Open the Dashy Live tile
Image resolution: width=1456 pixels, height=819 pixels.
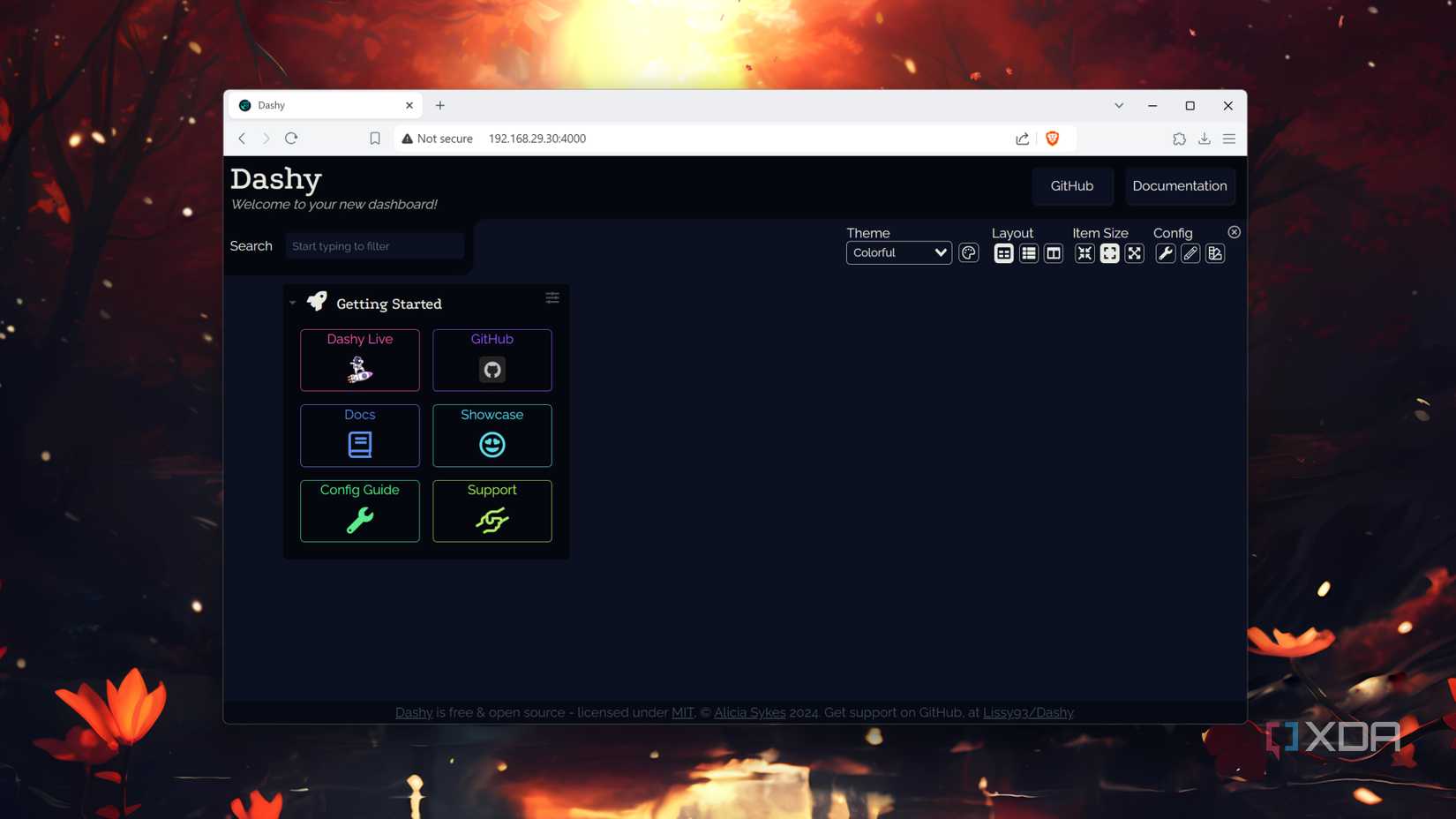point(360,360)
